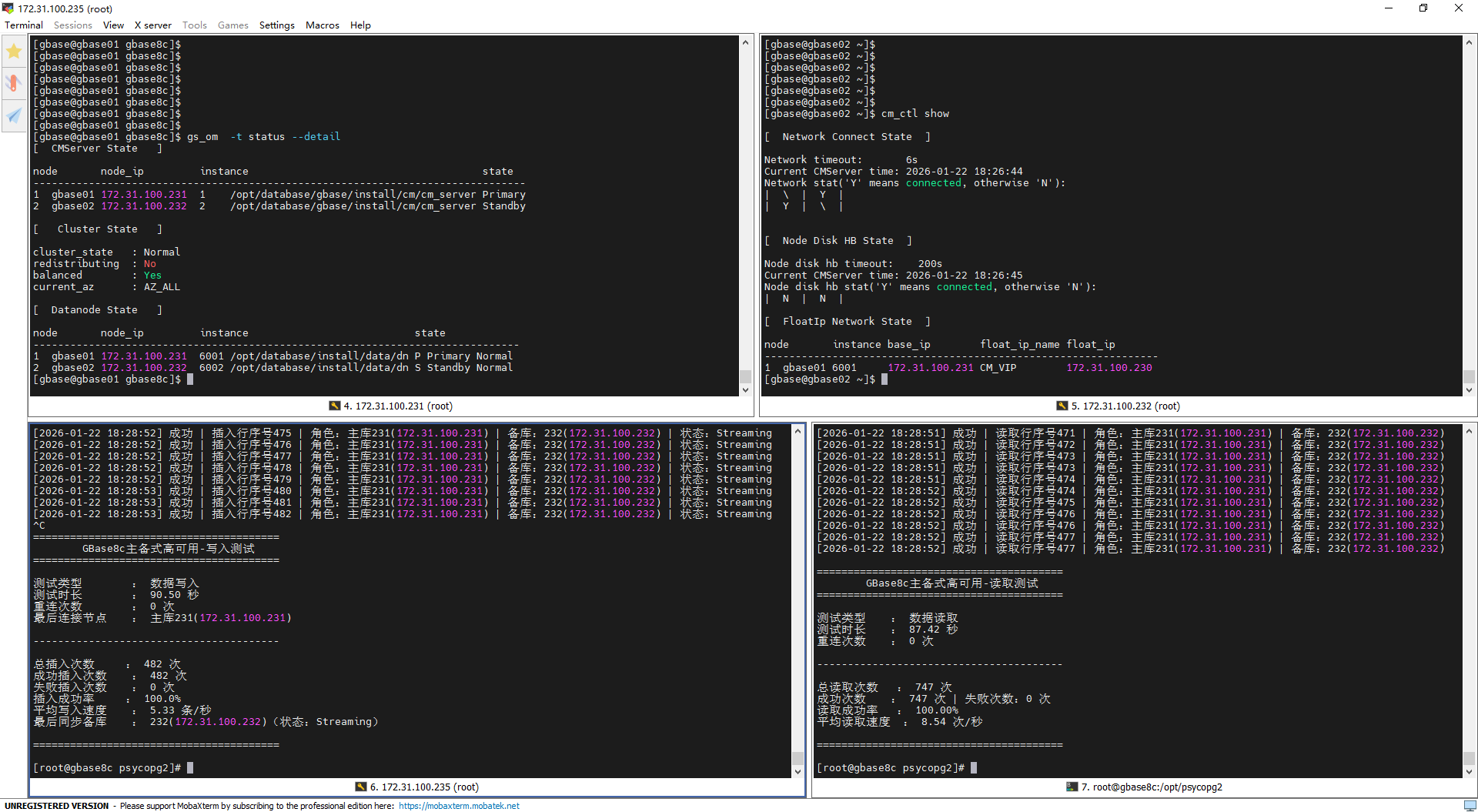This screenshot has width=1478, height=812.
Task: Open the Swiss-knife tools sidebar tab
Action: pyautogui.click(x=14, y=83)
